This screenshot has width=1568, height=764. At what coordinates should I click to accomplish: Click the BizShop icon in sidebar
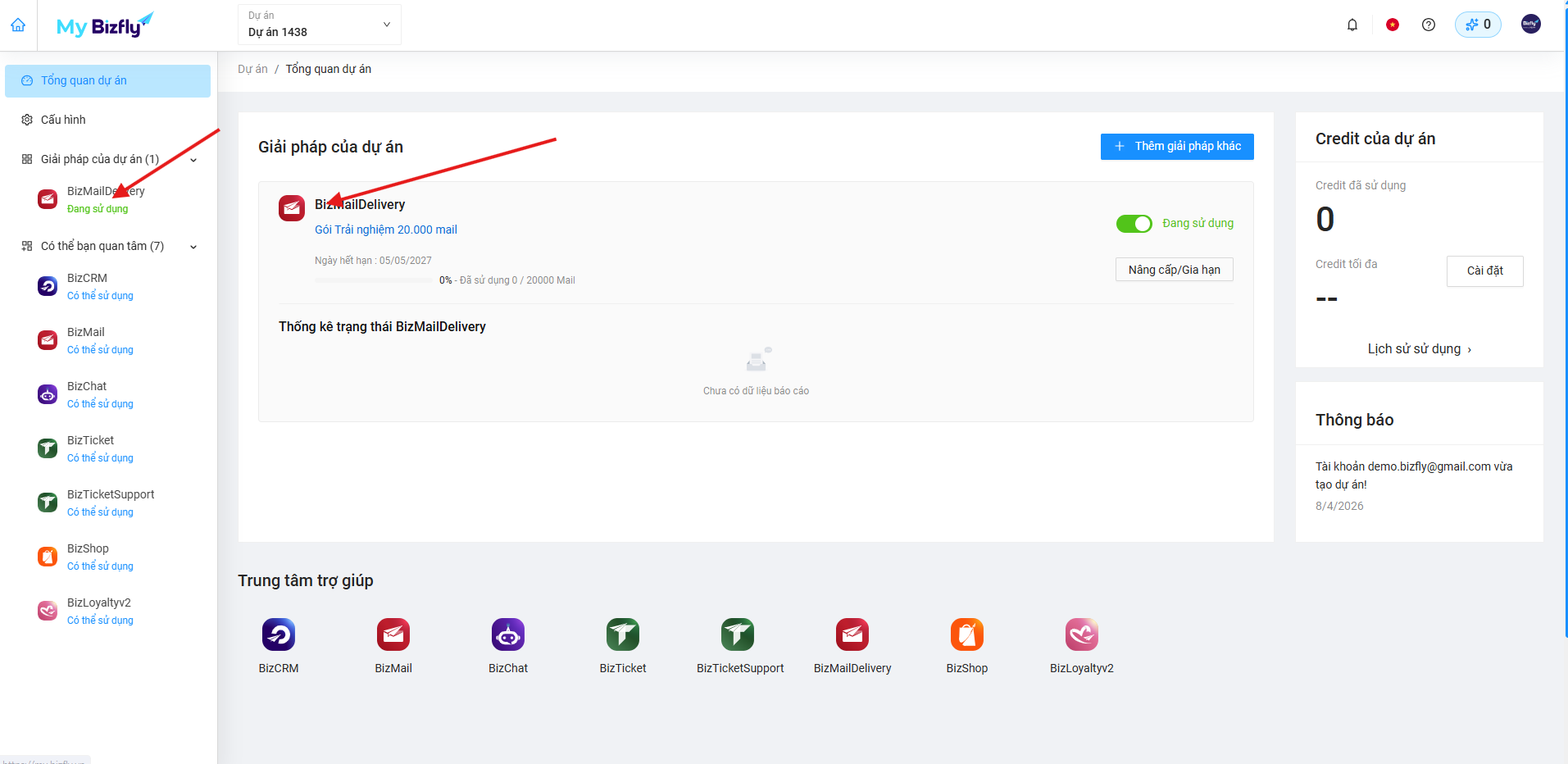[x=48, y=557]
